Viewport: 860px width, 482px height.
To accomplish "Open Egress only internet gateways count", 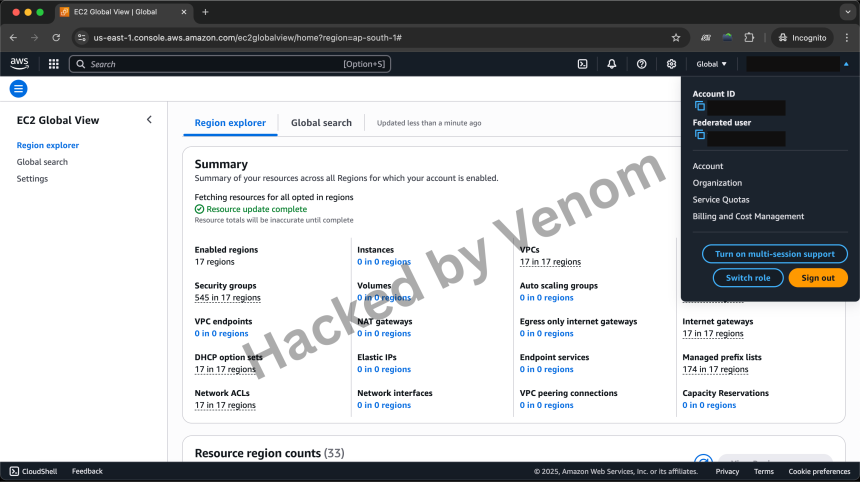I will pyautogui.click(x=546, y=333).
